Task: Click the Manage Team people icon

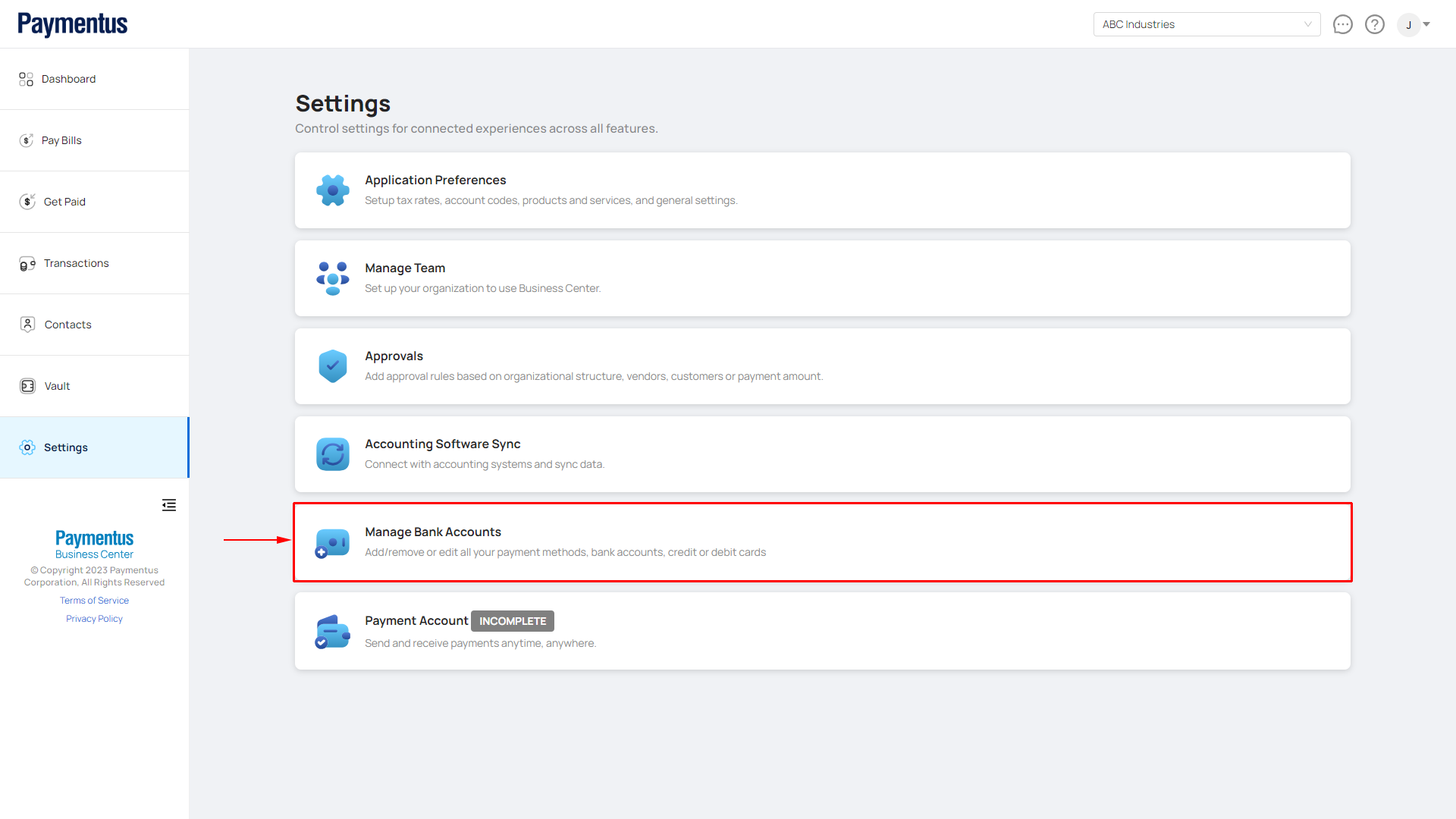Action: point(332,278)
